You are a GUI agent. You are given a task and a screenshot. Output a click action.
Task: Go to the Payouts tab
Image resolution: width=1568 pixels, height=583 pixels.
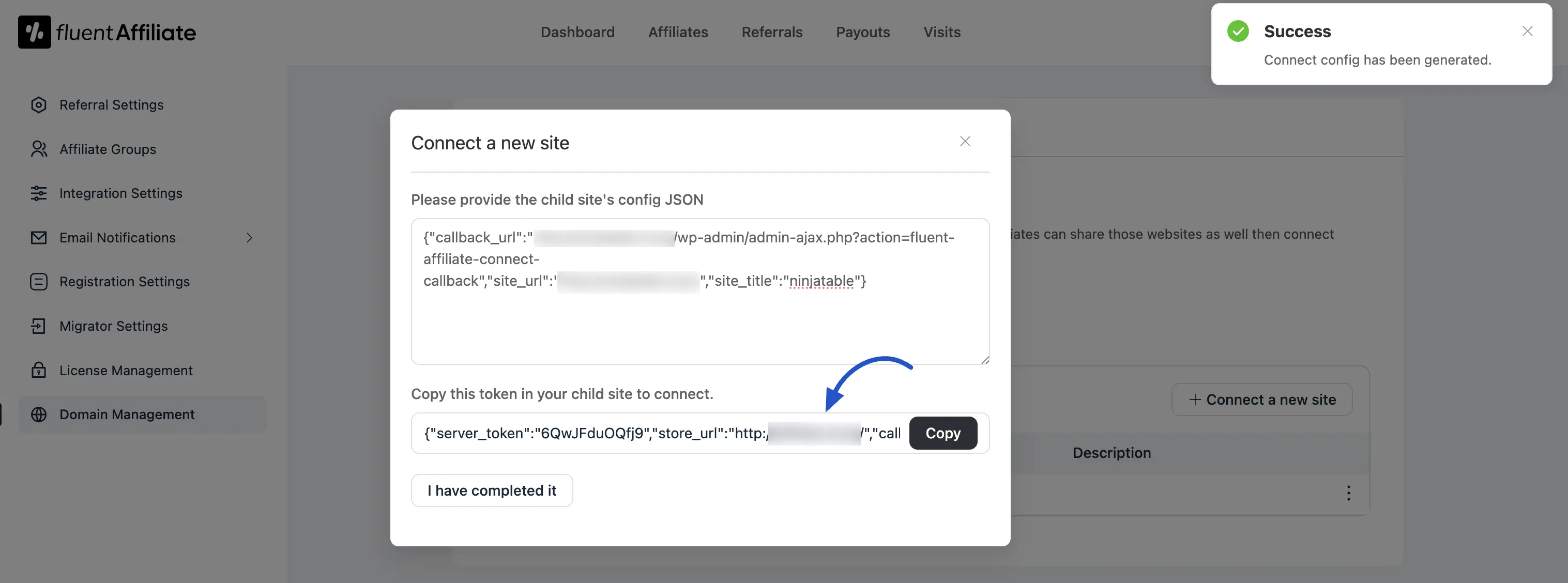(x=862, y=32)
